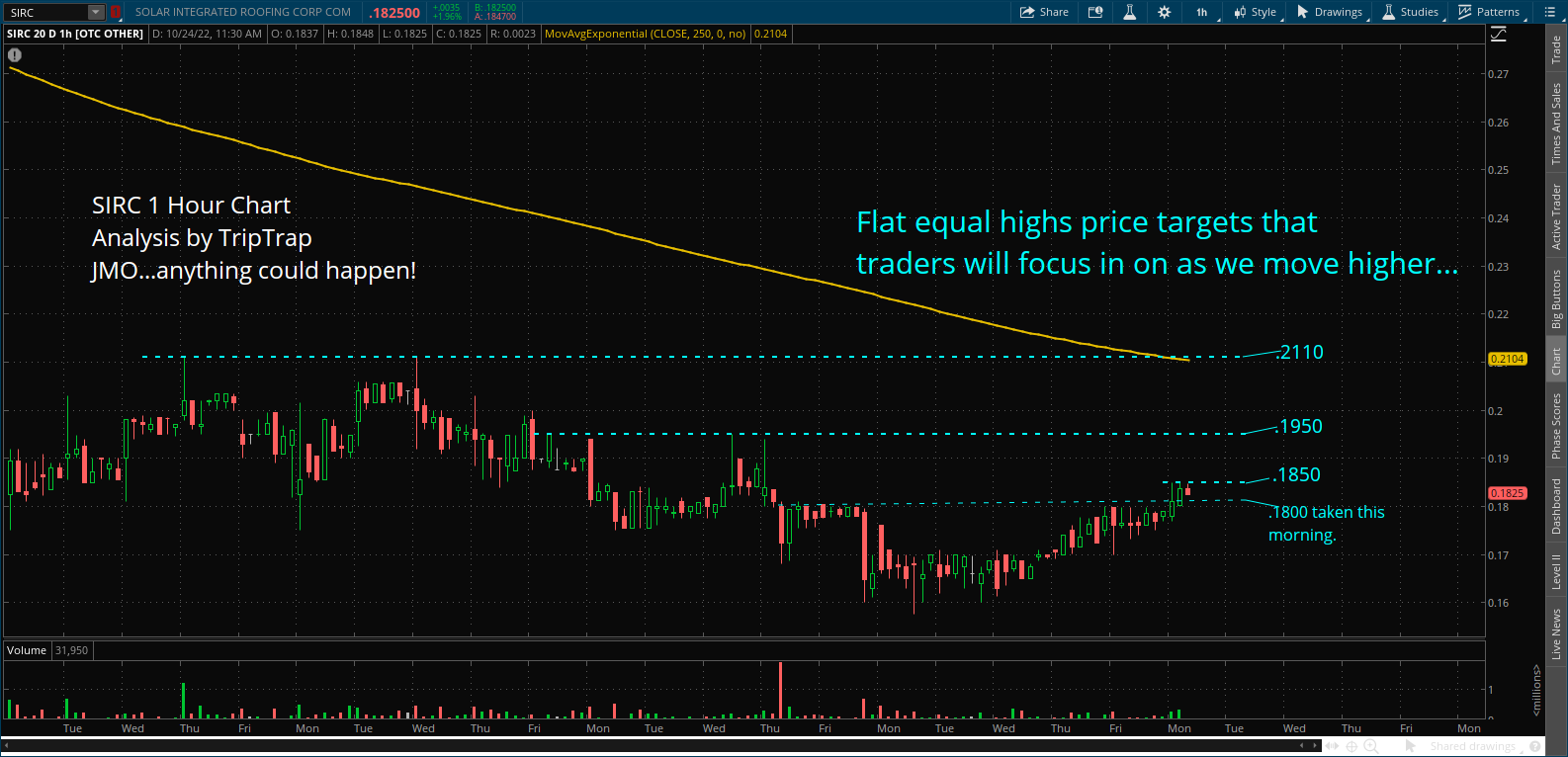The height and width of the screenshot is (757, 1568).
Task: Click scroll right arrow under chart
Action: click(x=1315, y=746)
